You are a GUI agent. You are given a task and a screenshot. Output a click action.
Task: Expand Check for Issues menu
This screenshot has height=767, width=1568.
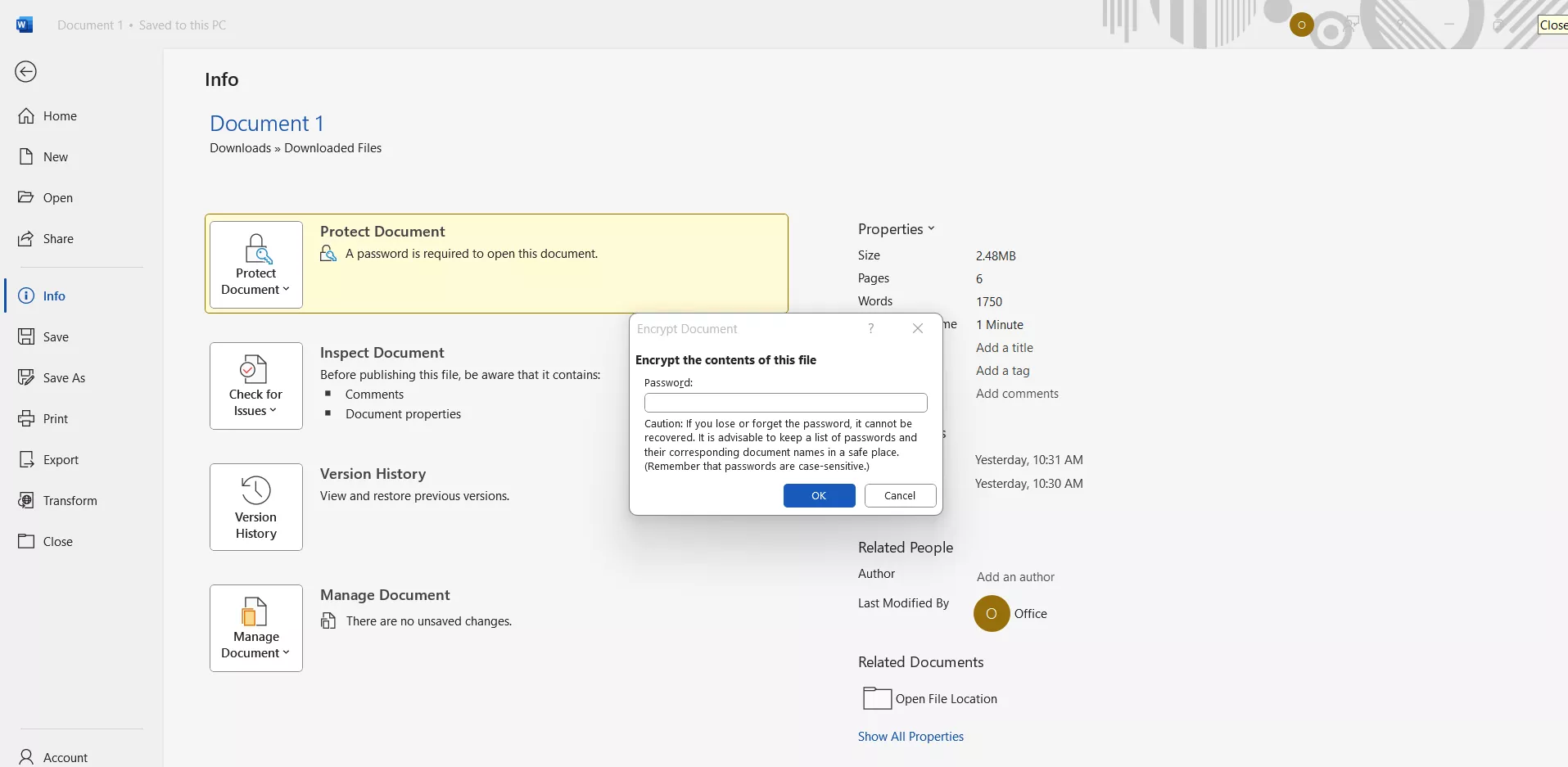(x=255, y=386)
